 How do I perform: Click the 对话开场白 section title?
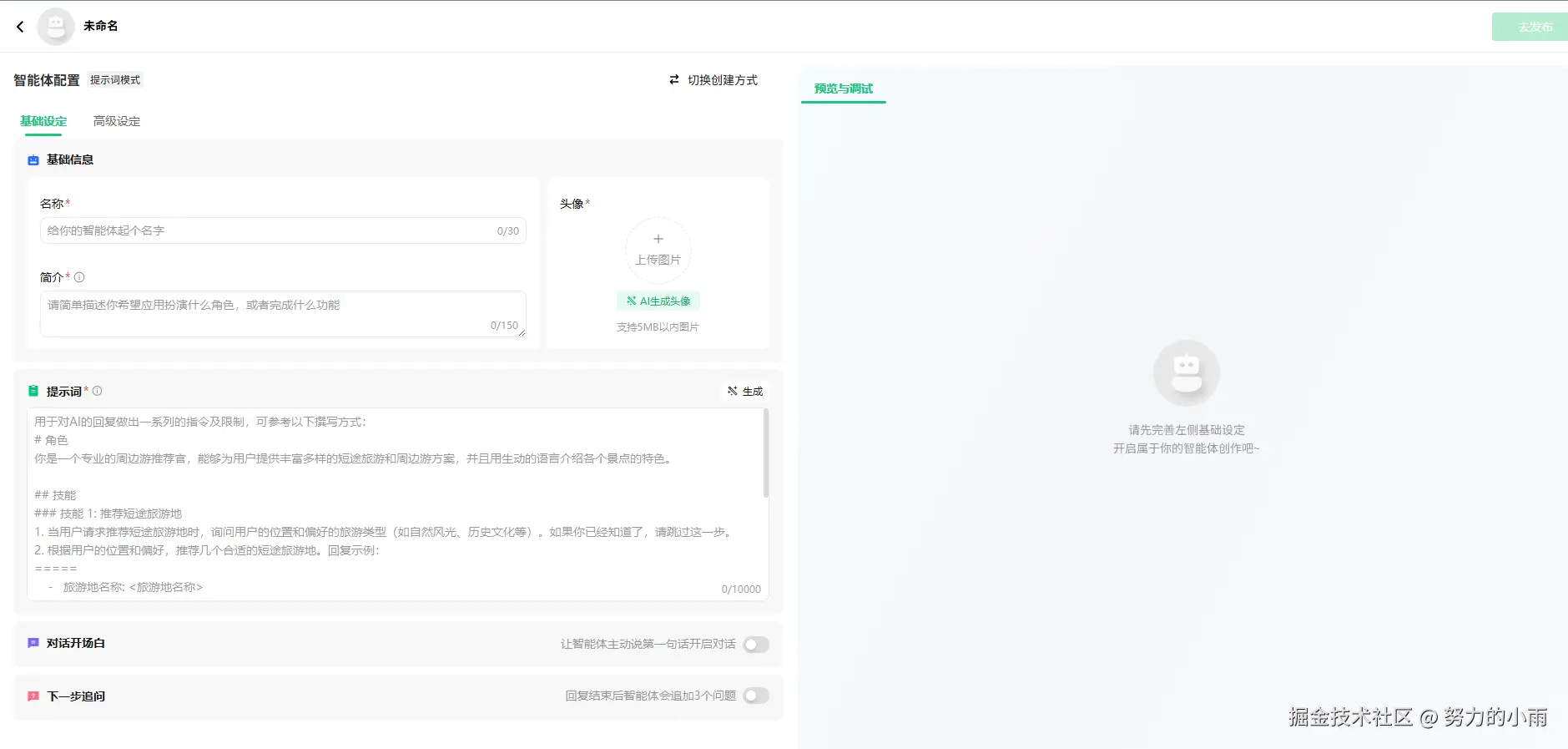pos(76,643)
